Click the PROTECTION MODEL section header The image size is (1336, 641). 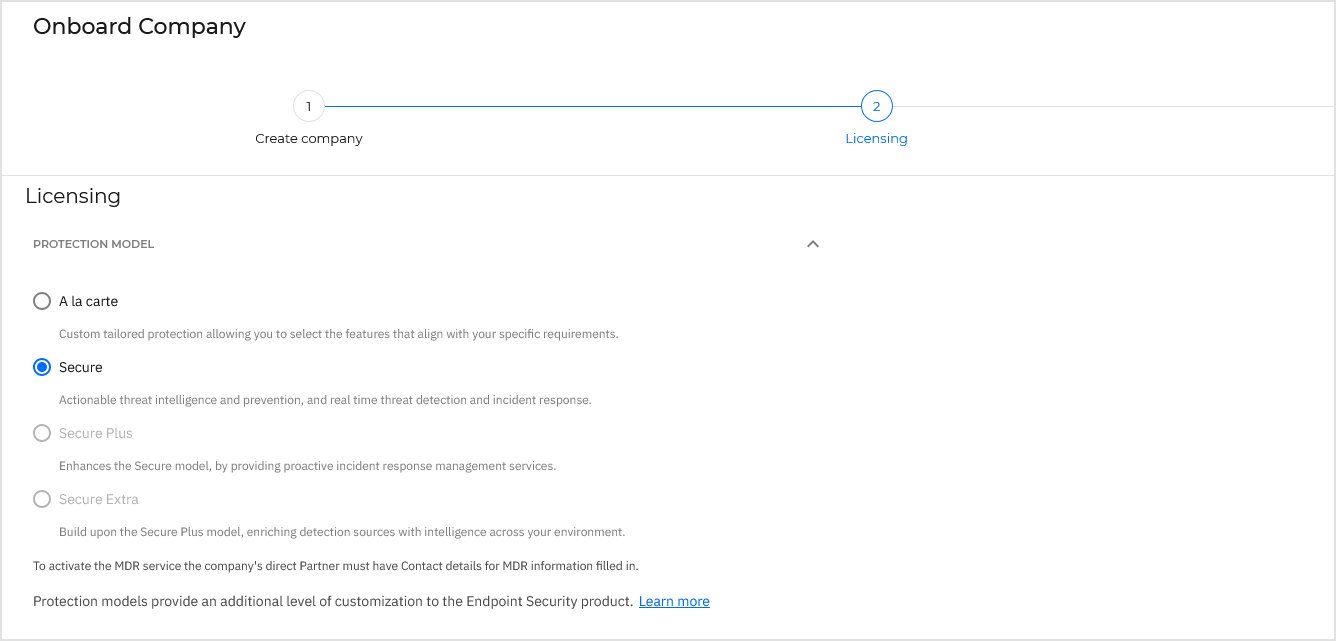93,243
